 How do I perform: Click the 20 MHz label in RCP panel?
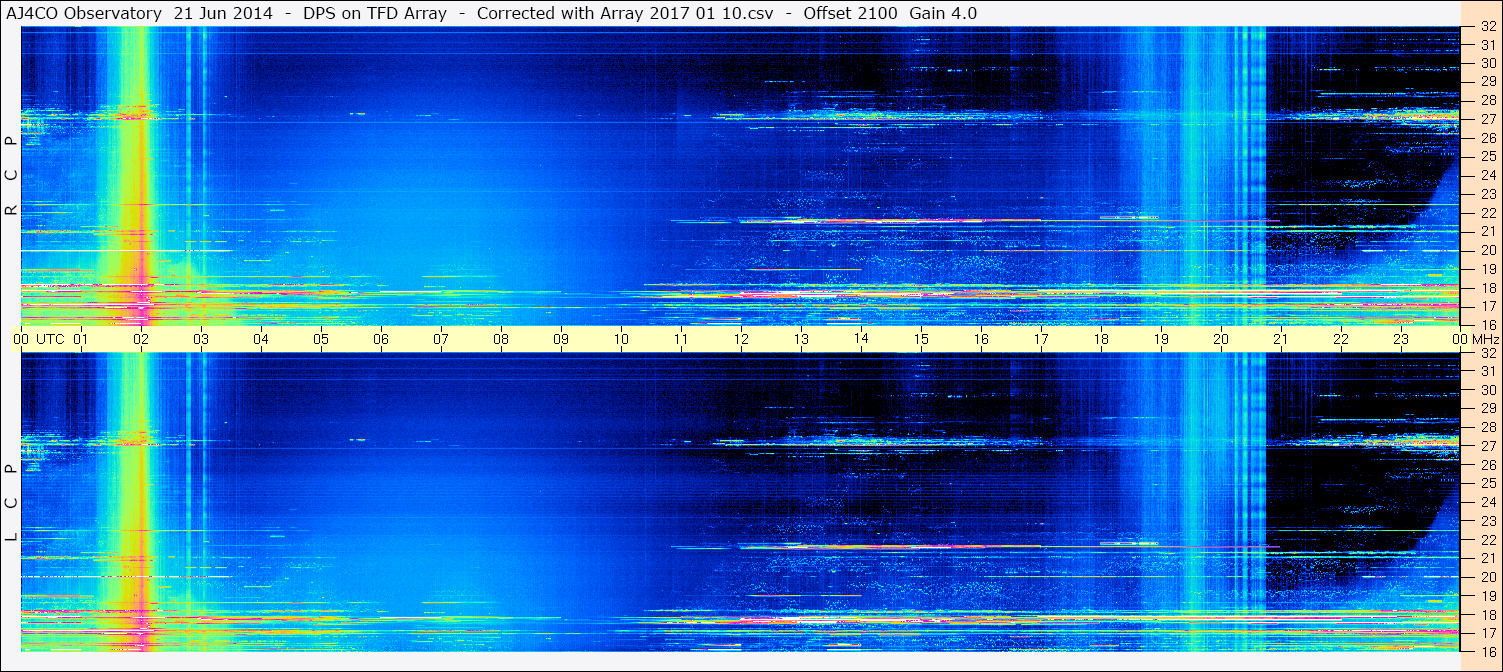(1487, 250)
